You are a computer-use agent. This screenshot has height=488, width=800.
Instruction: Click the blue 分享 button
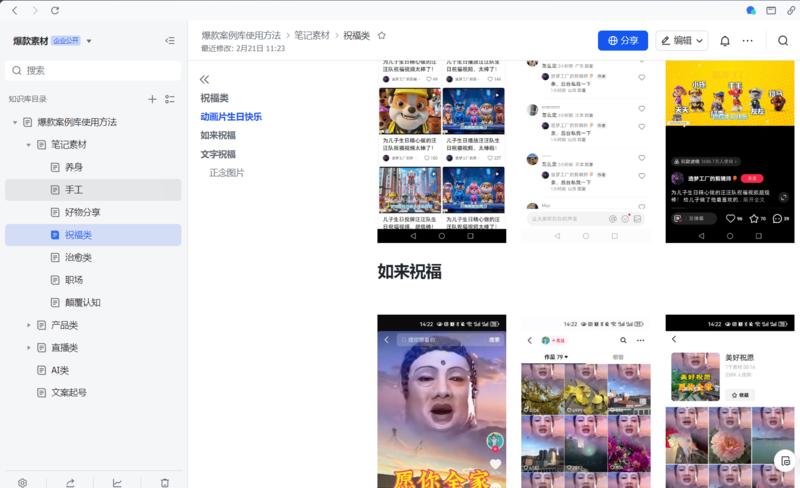(x=622, y=41)
